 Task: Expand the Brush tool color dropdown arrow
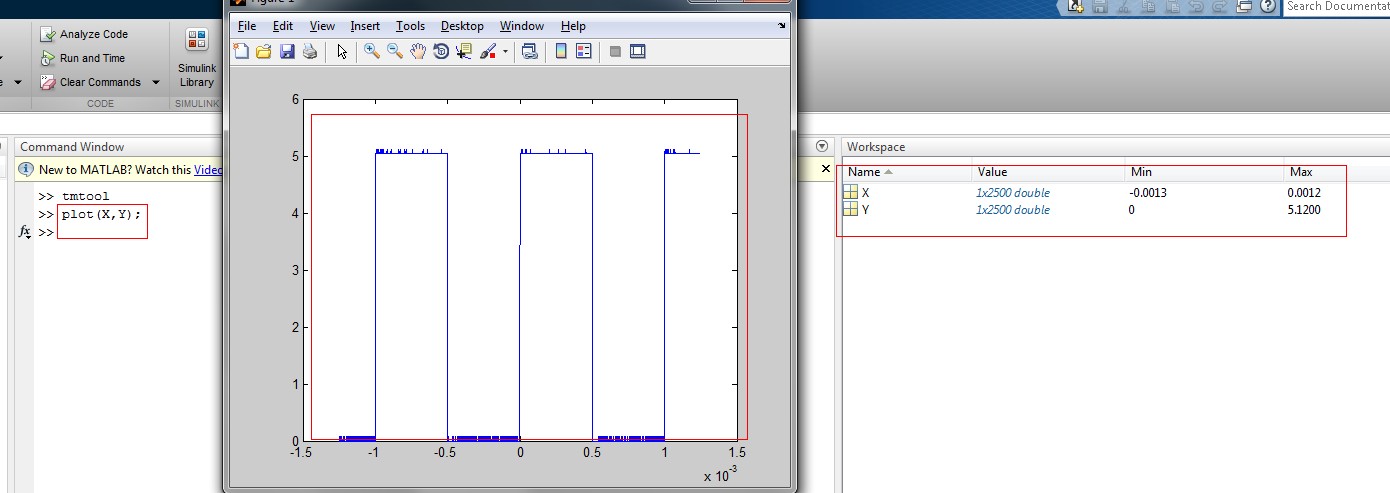(505, 51)
